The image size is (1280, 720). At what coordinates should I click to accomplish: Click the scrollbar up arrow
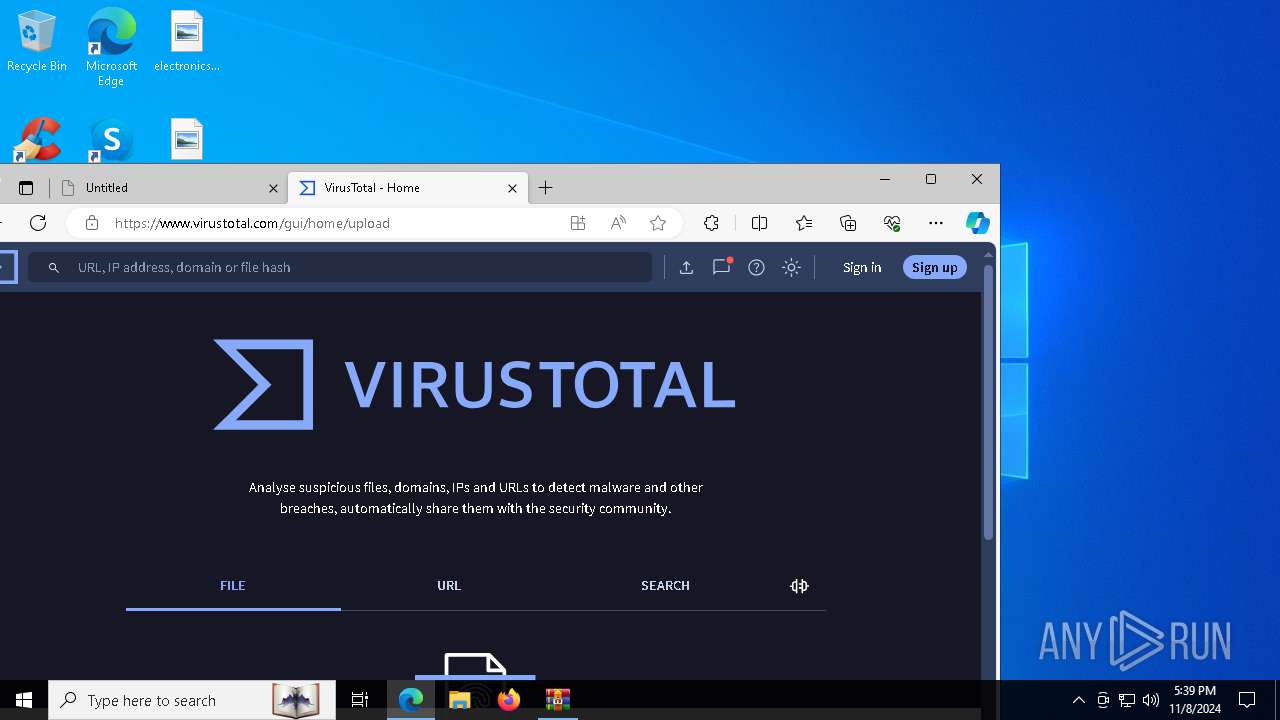(988, 254)
